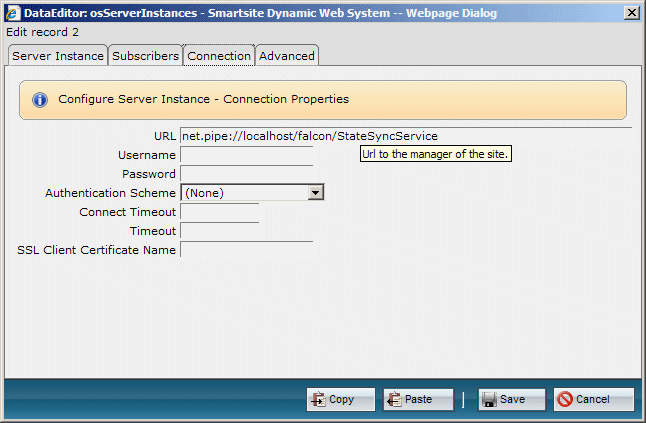Switch to the Server Instance tab
The height and width of the screenshot is (423, 646).
58,56
